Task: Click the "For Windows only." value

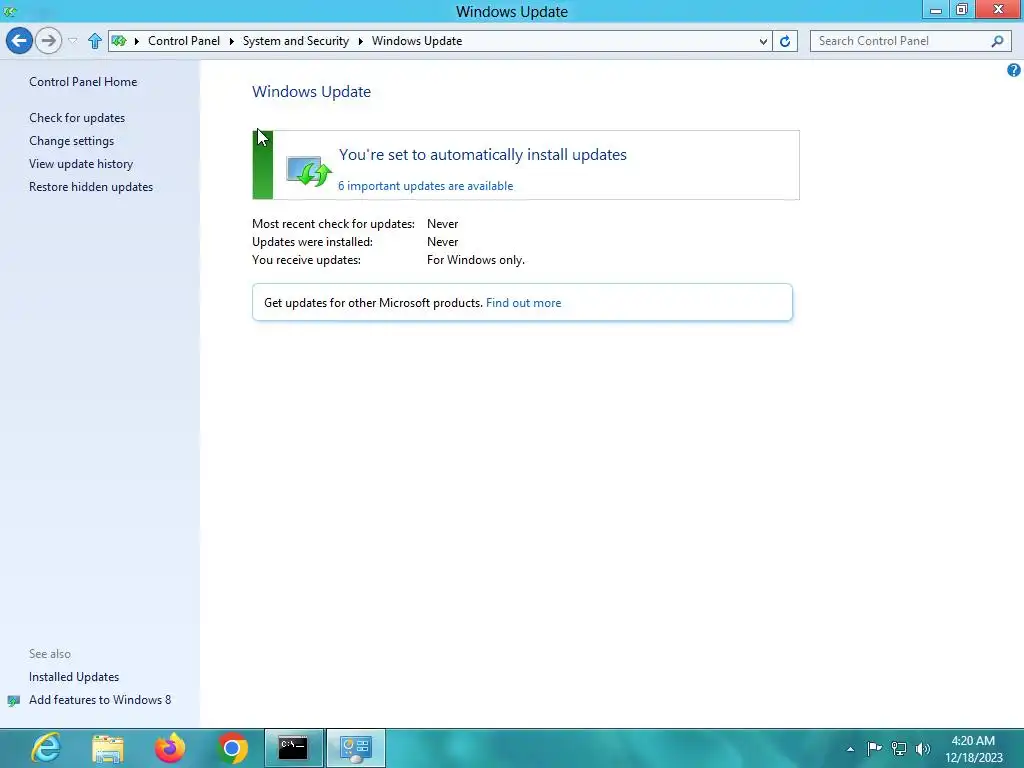Action: (475, 260)
